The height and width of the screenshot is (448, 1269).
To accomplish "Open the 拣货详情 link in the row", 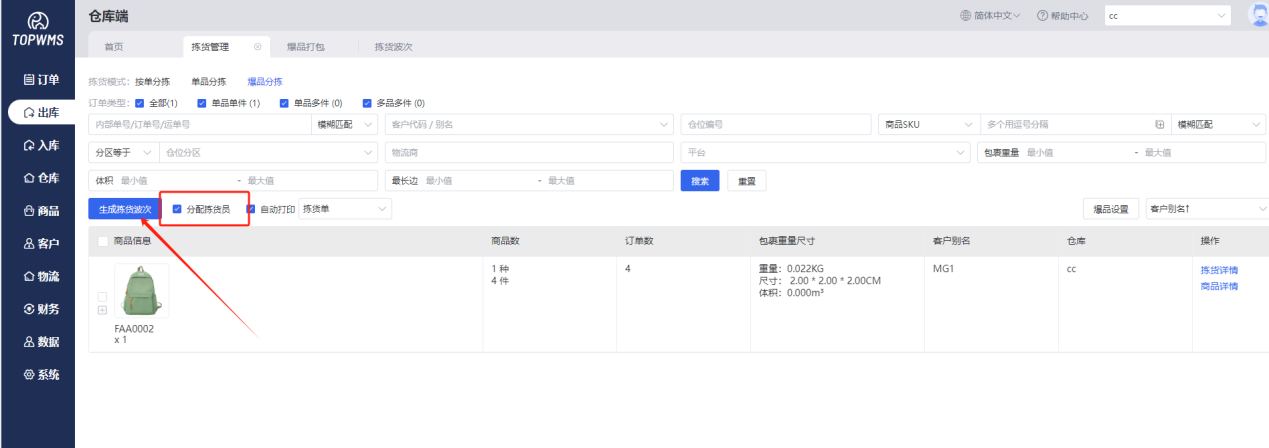I will coord(1219,270).
